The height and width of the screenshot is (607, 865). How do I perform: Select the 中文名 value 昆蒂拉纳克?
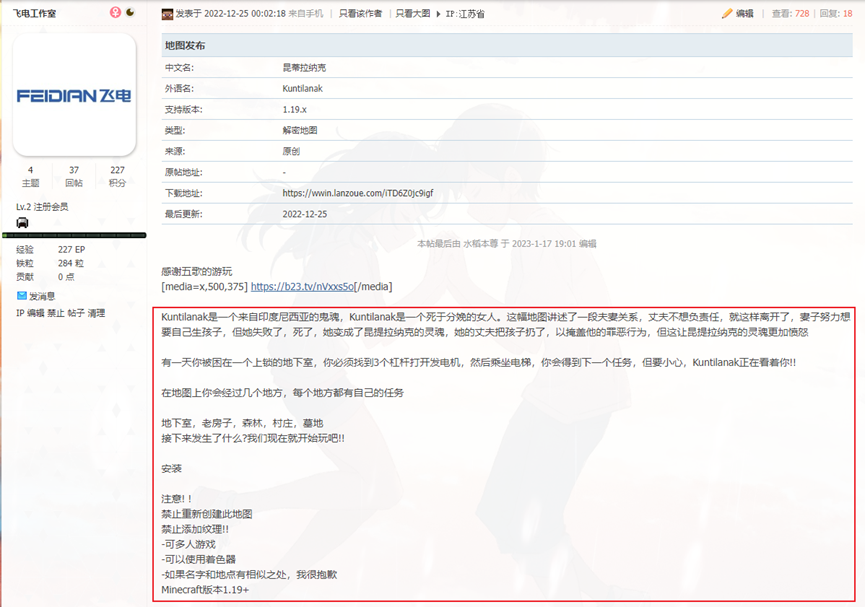click(305, 67)
